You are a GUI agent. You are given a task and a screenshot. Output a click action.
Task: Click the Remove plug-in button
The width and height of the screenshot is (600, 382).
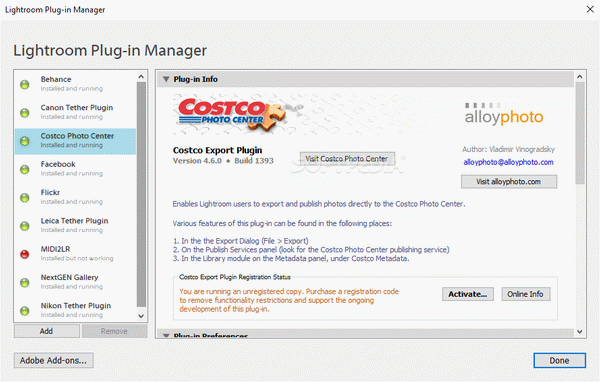(114, 331)
